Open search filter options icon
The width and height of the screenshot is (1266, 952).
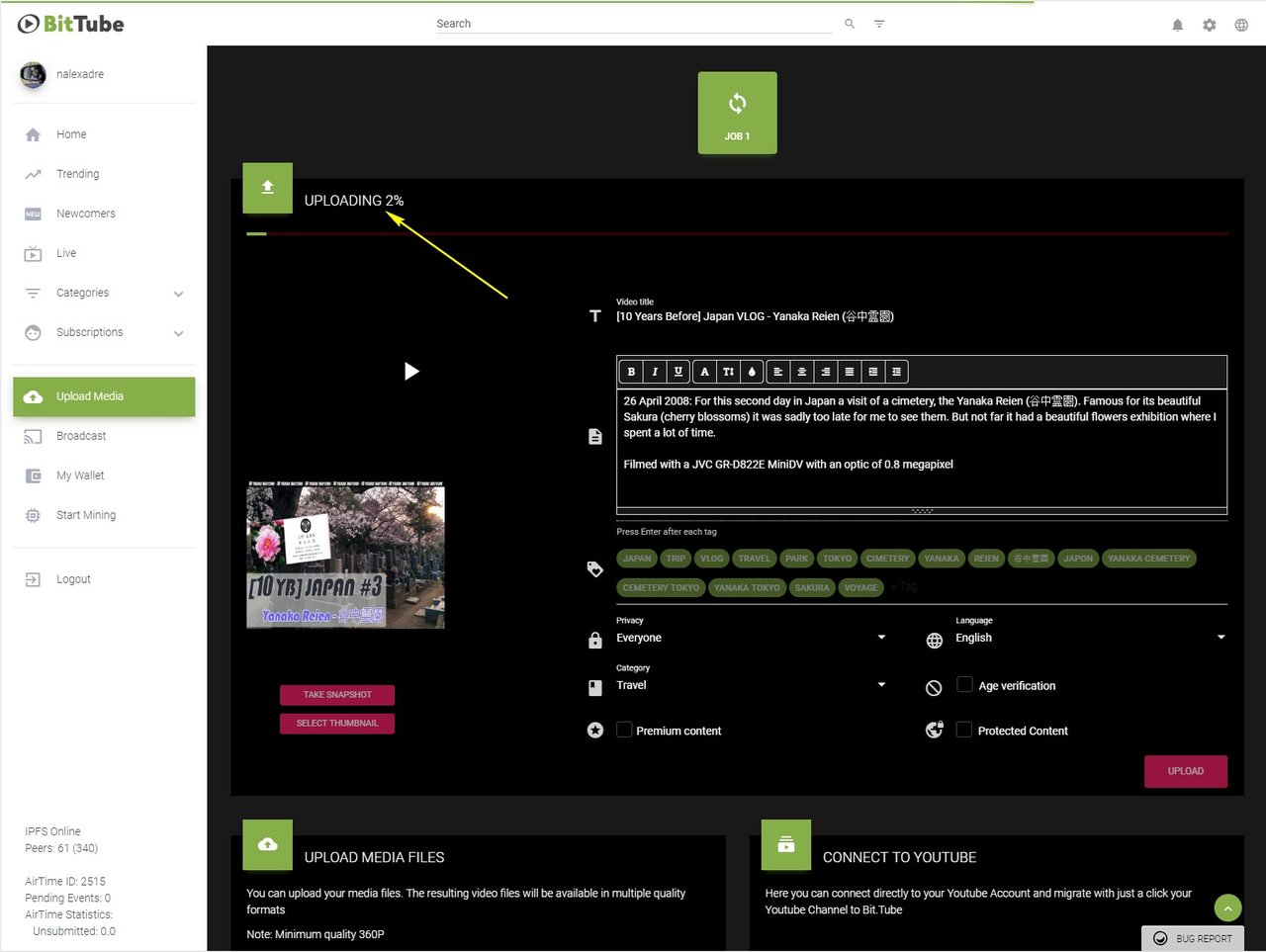pyautogui.click(x=879, y=24)
